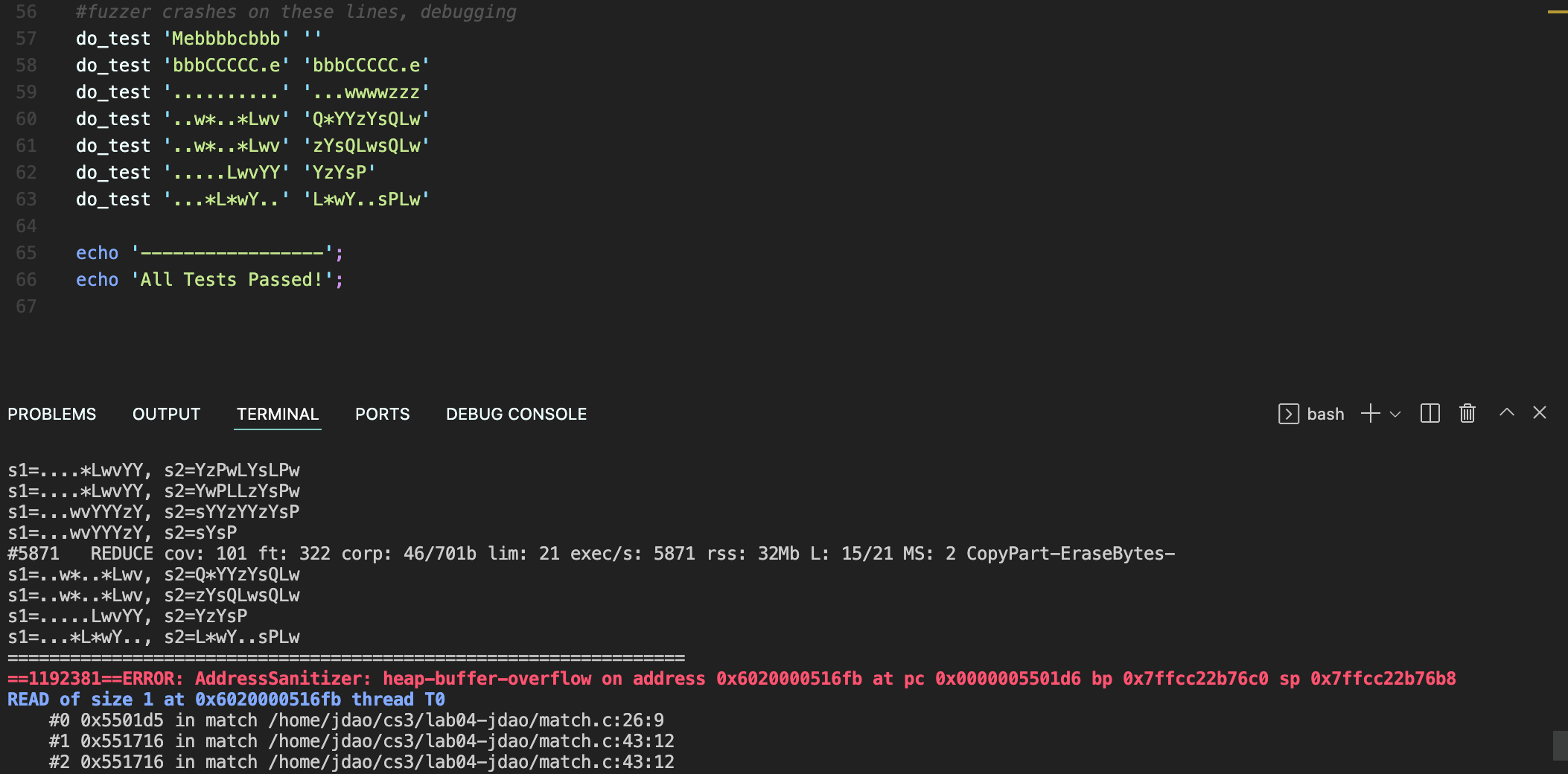Show the PORTS tab
This screenshot has height=774, width=1568.
tap(382, 415)
